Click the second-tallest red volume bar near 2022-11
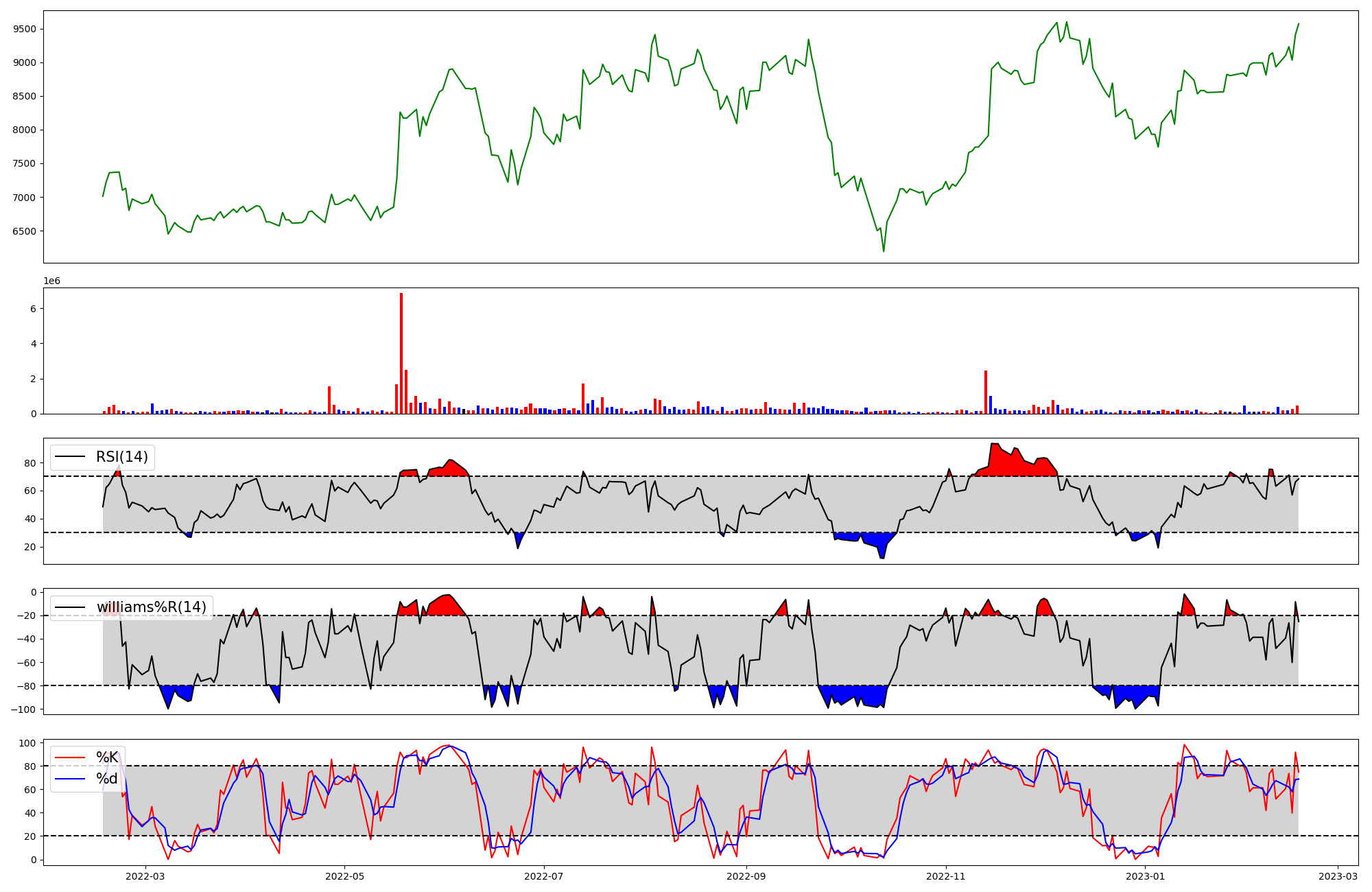This screenshot has width=1372, height=892. [x=986, y=392]
